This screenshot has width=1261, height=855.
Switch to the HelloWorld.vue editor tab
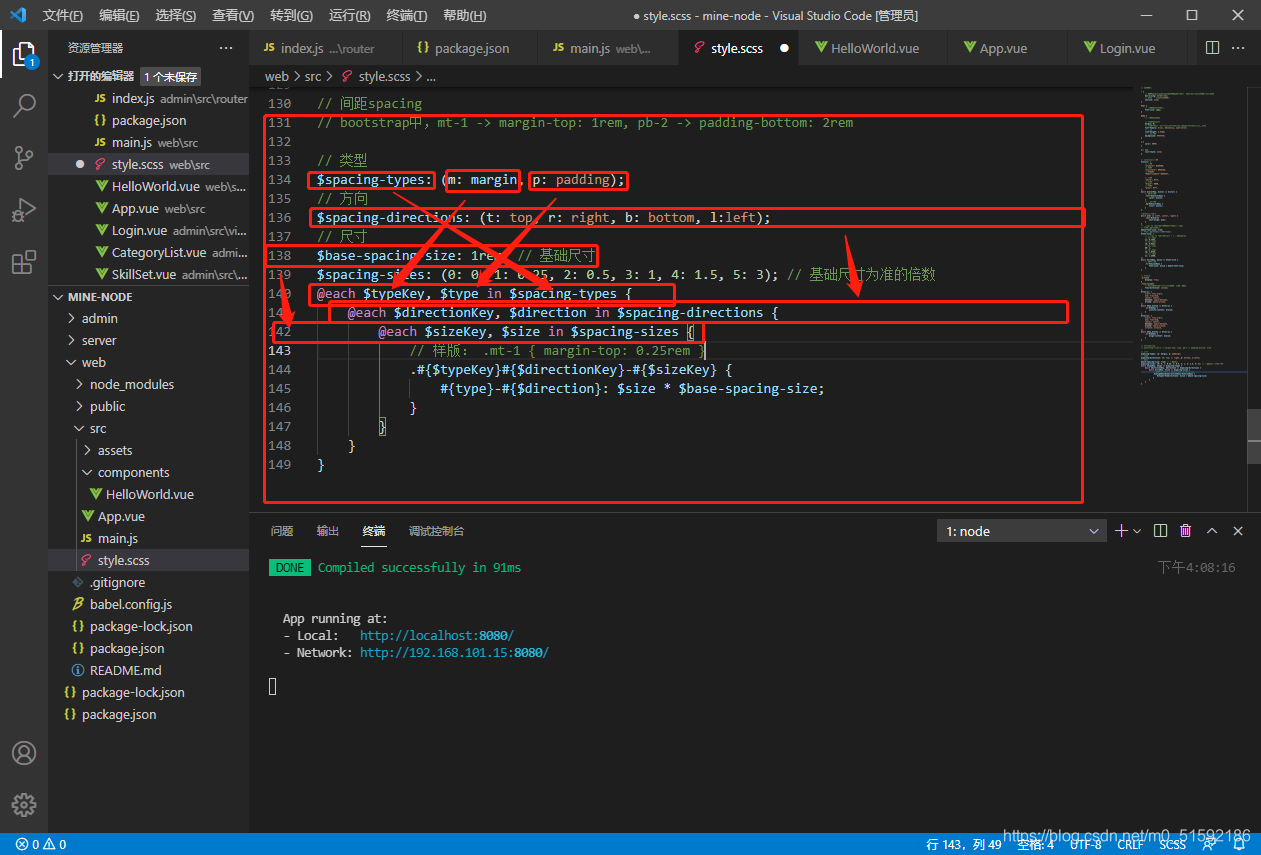coord(873,48)
